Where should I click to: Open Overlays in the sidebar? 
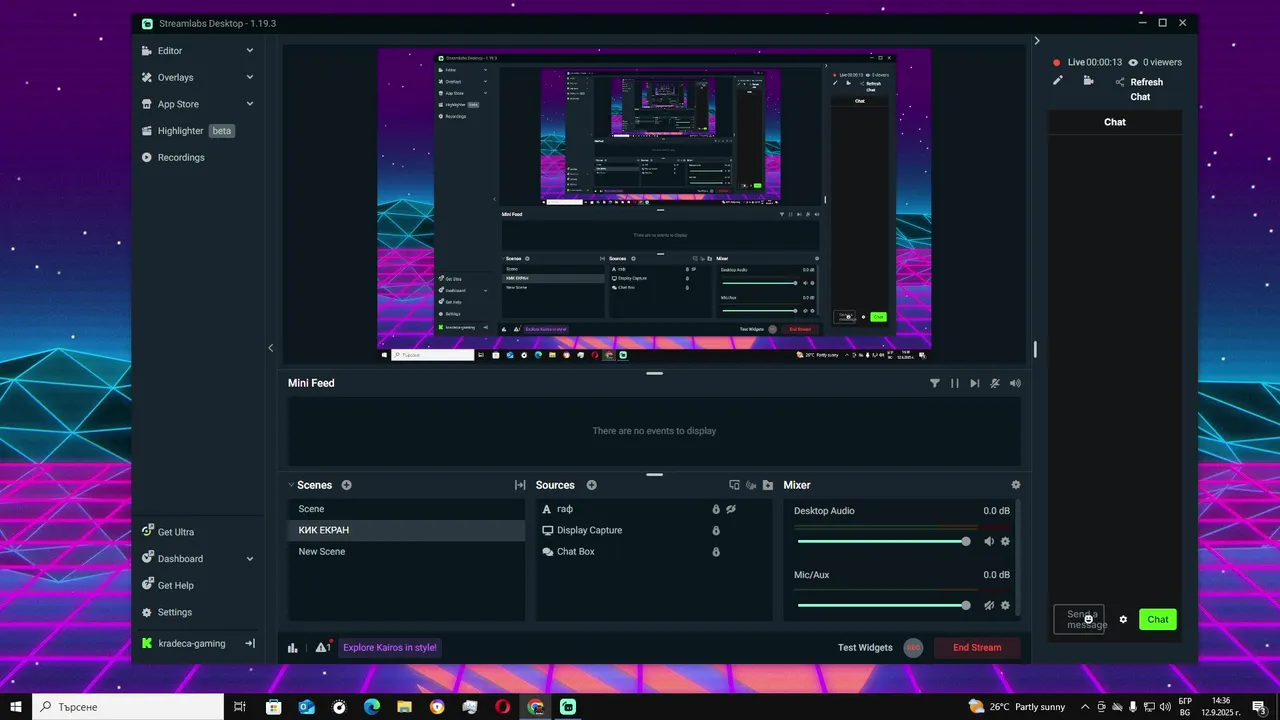coord(175,77)
